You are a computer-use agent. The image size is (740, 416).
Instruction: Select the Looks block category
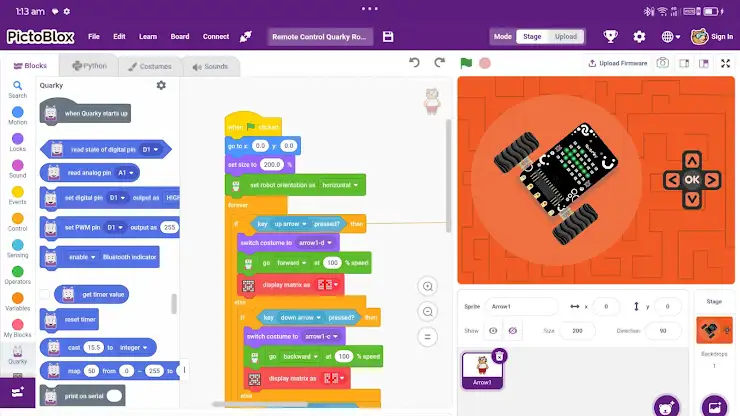click(17, 142)
